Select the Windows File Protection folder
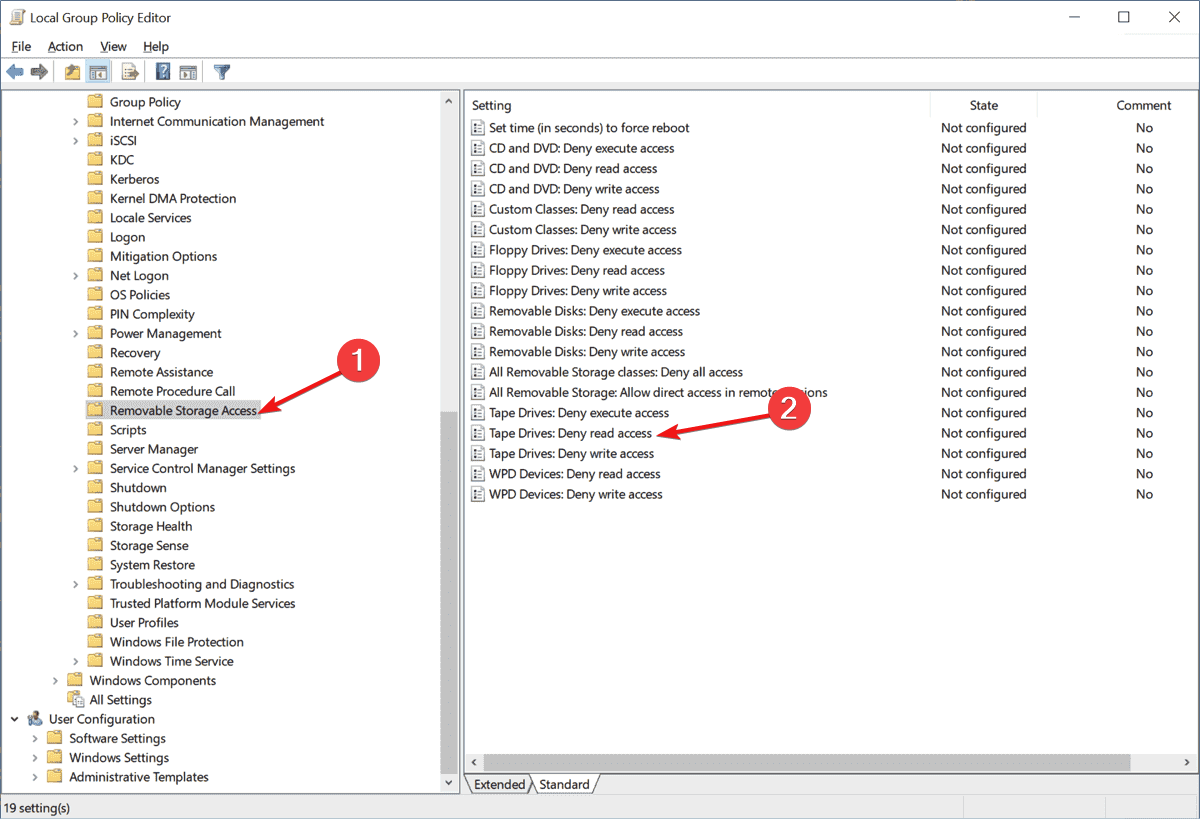 177,642
